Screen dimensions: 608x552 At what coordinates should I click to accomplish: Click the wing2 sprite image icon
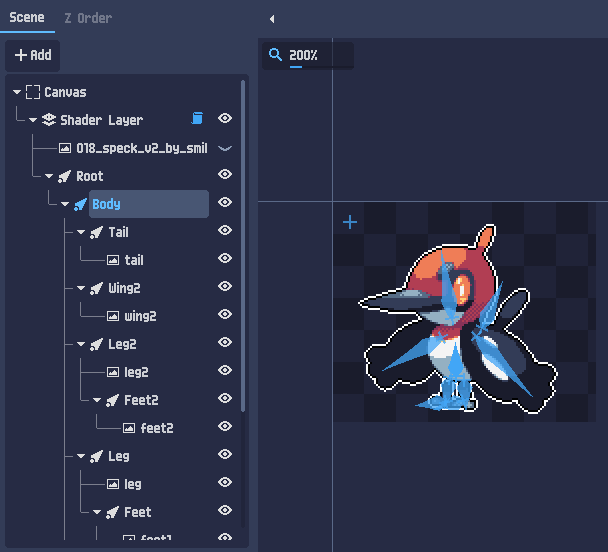tap(113, 316)
